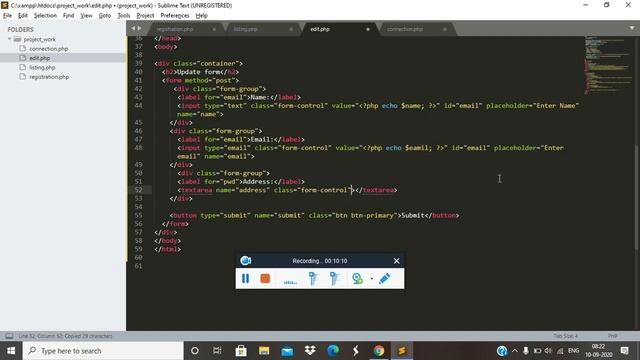Open the Preferences menu
The width and height of the screenshot is (640, 360).
pyautogui.click(x=175, y=16)
